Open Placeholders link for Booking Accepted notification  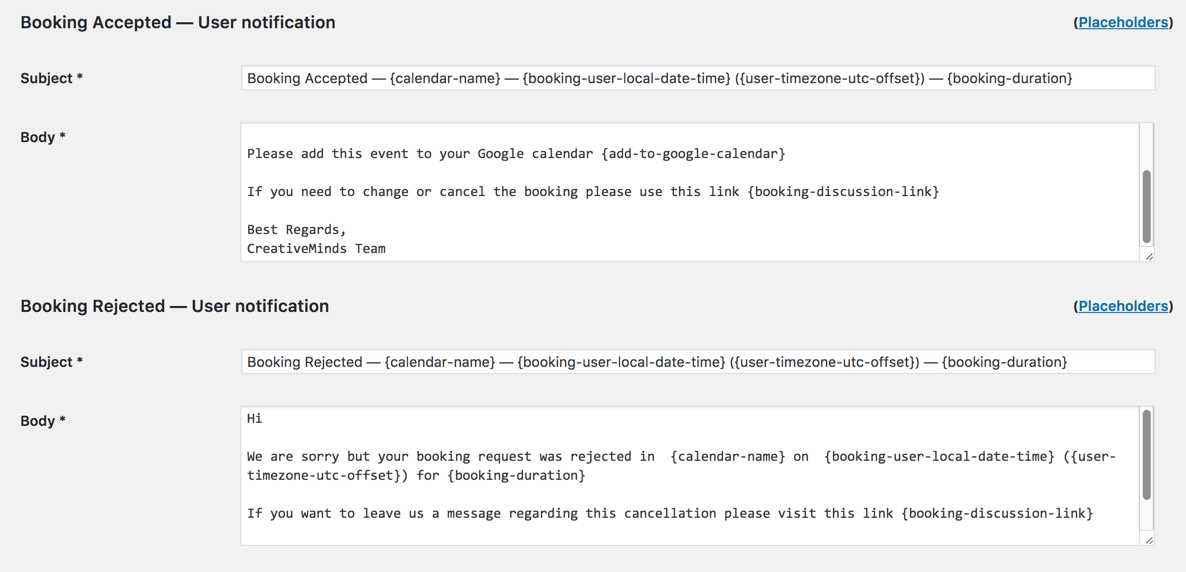(1123, 22)
